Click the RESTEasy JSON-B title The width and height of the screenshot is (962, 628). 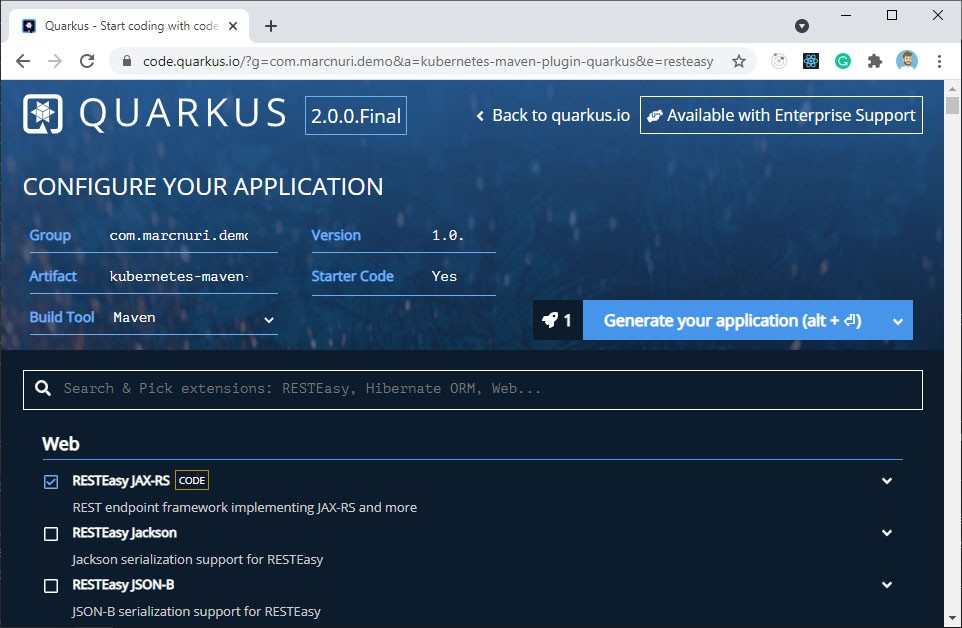pyautogui.click(x=123, y=585)
